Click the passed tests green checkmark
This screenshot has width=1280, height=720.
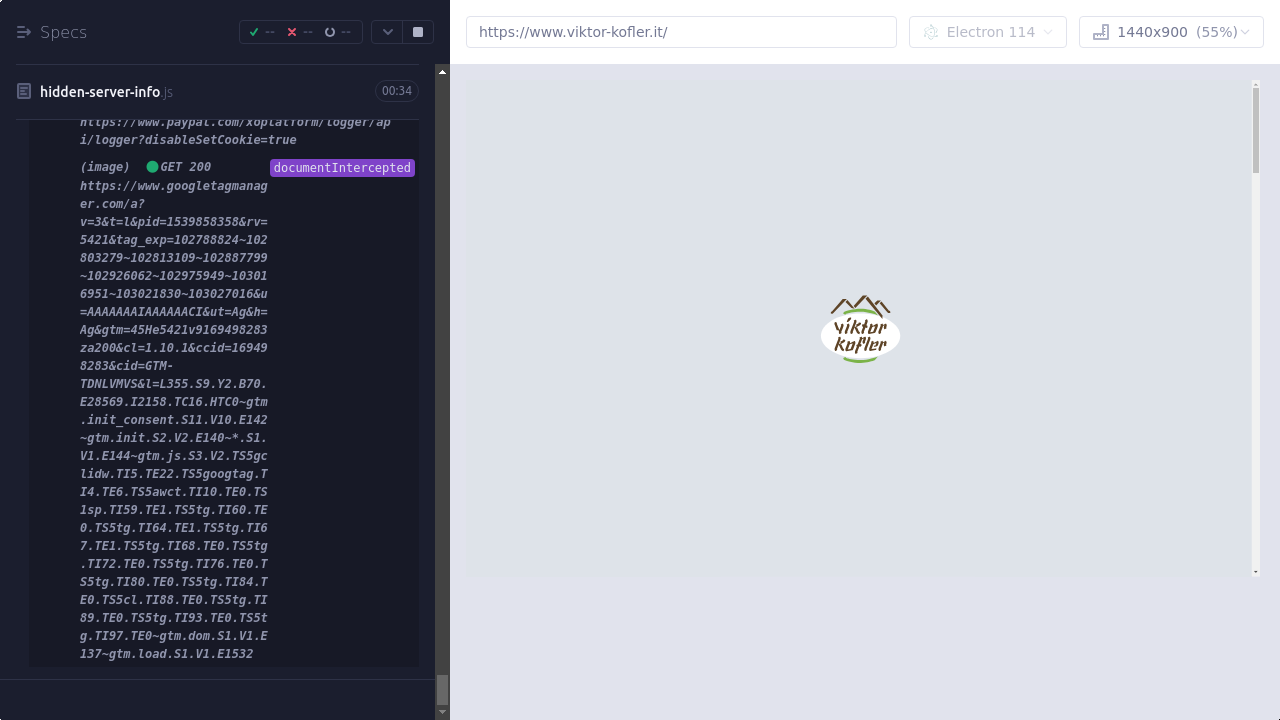point(254,32)
